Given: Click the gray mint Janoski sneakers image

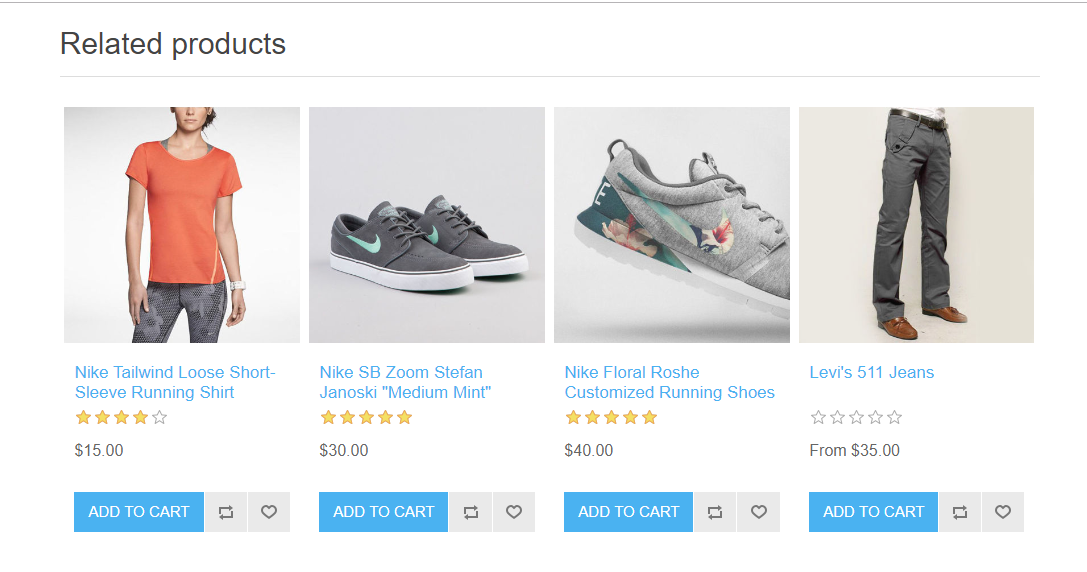Looking at the screenshot, I should pos(427,225).
